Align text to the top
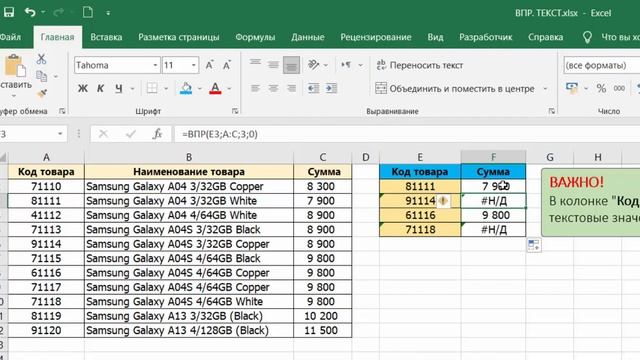The width and height of the screenshot is (640, 360). 255,63
